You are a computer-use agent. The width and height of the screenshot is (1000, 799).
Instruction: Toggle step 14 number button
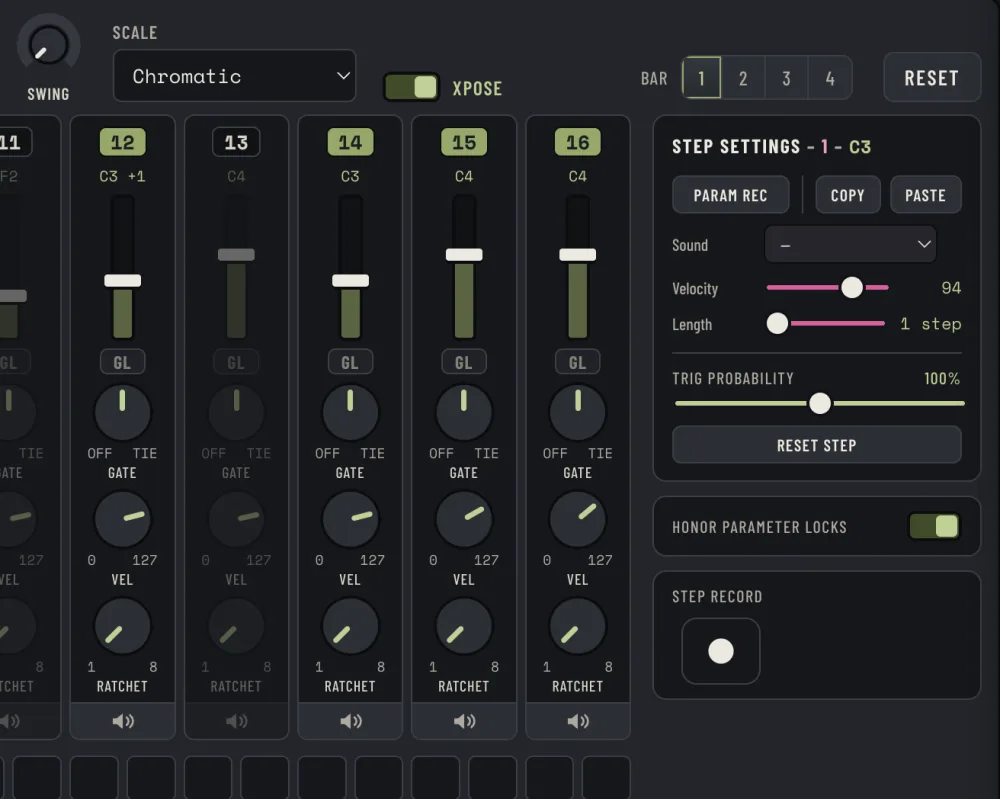tap(350, 142)
